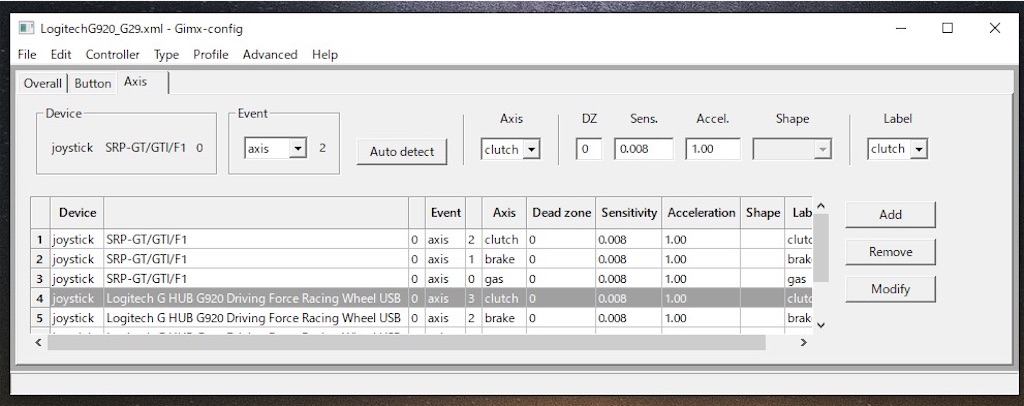Screen dimensions: 1024x406
Task: Click the Device column header
Action: point(77,213)
